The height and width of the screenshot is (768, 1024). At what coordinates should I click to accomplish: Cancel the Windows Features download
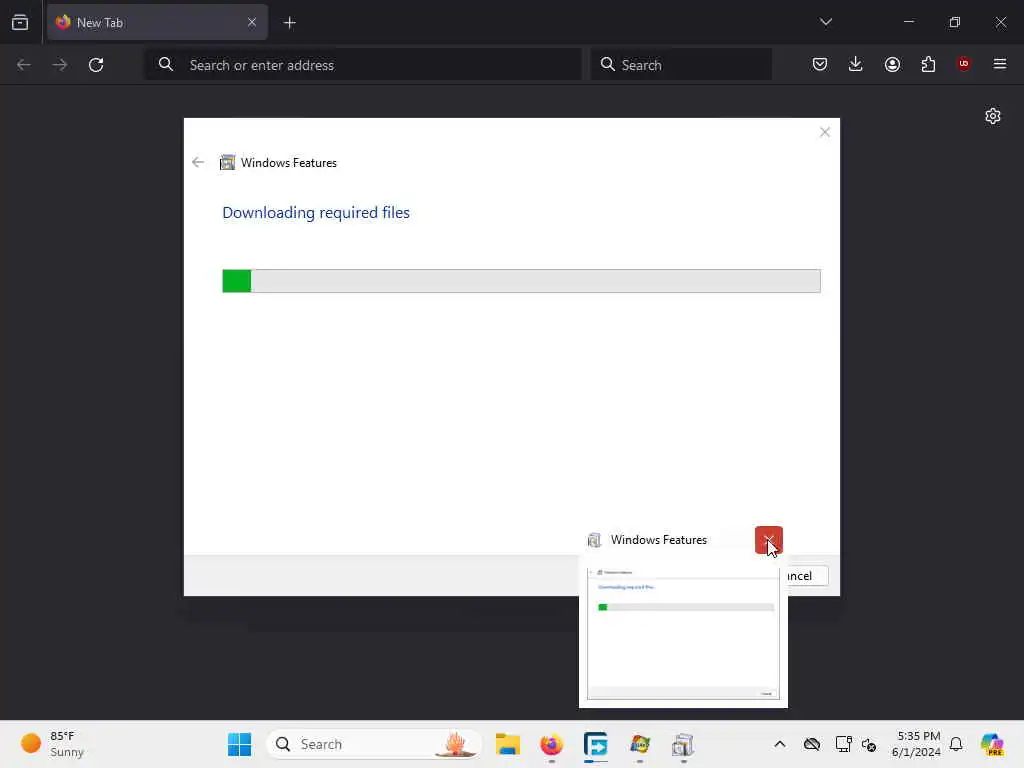tap(808, 576)
